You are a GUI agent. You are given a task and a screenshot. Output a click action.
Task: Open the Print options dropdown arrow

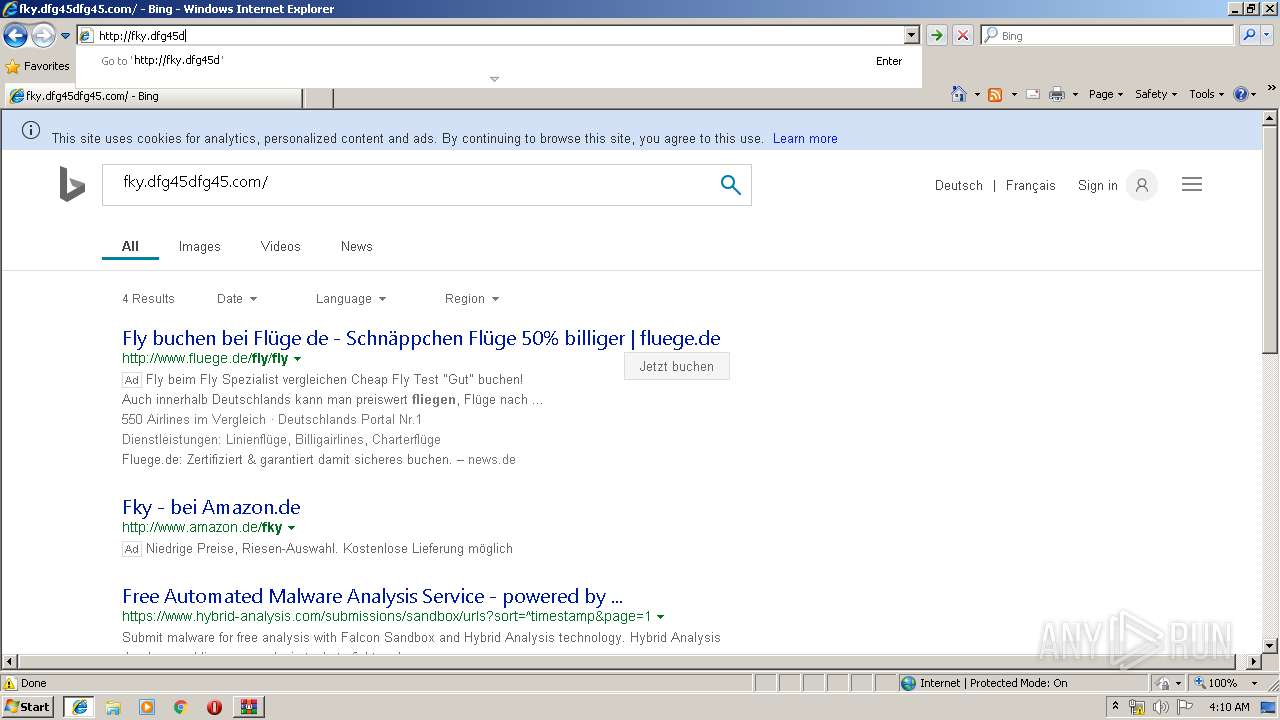pos(1075,94)
